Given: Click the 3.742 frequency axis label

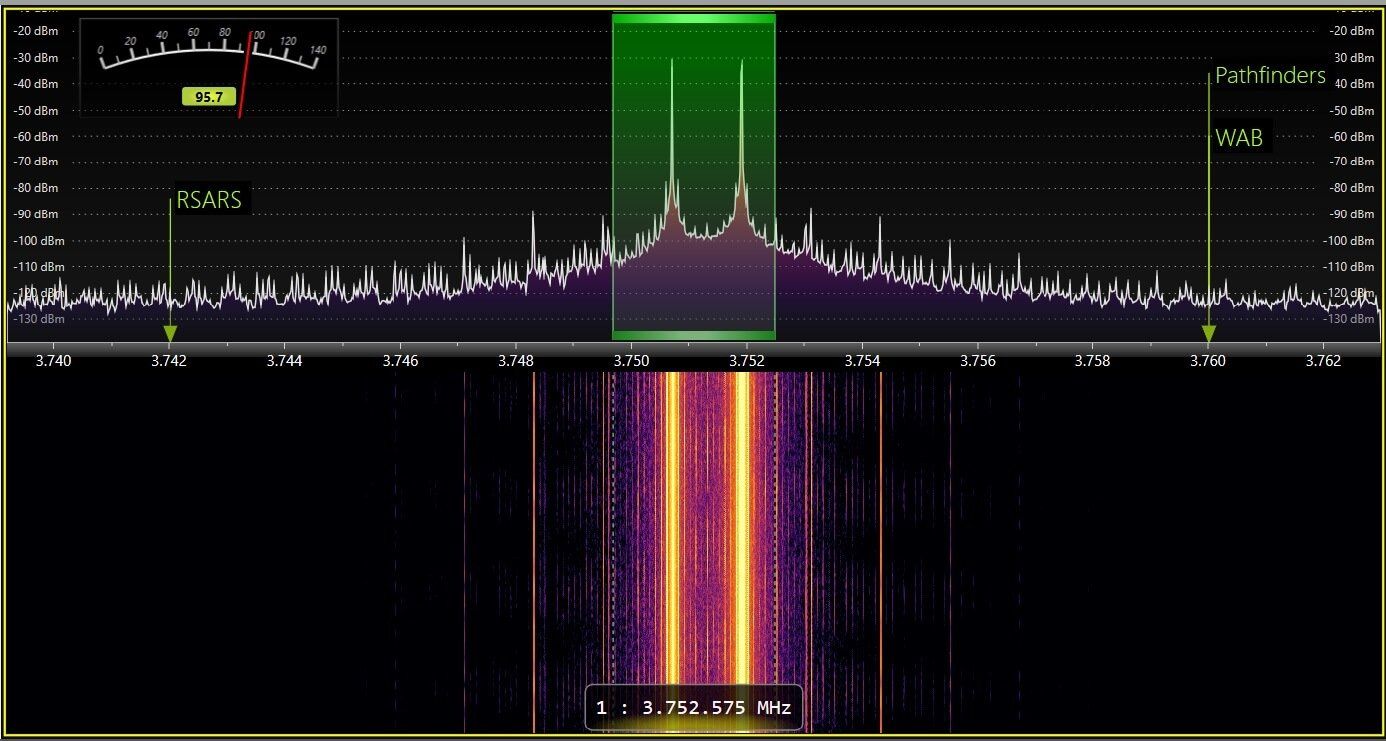Looking at the screenshot, I should [169, 361].
